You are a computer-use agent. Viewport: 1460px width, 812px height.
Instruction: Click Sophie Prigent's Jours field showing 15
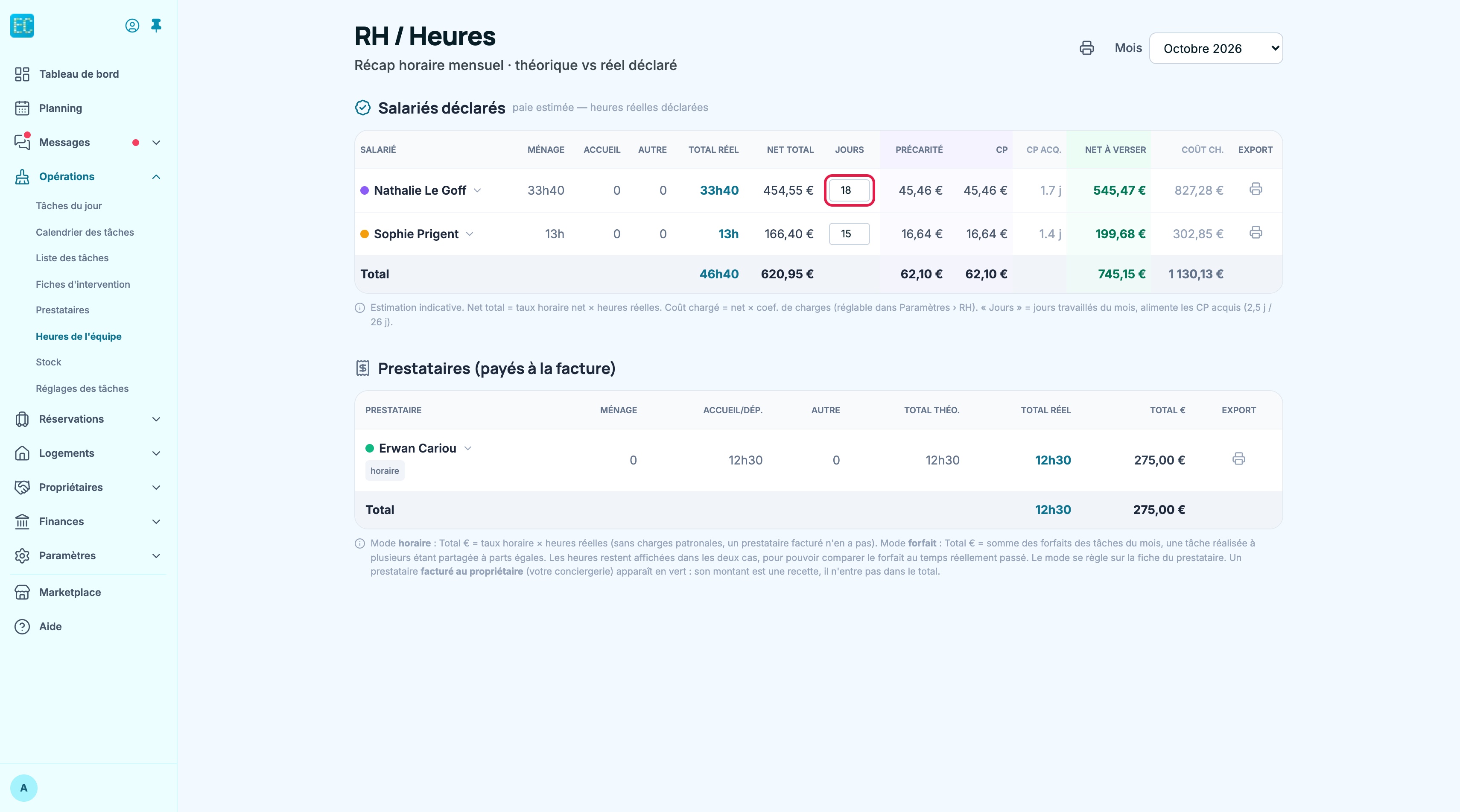point(849,234)
